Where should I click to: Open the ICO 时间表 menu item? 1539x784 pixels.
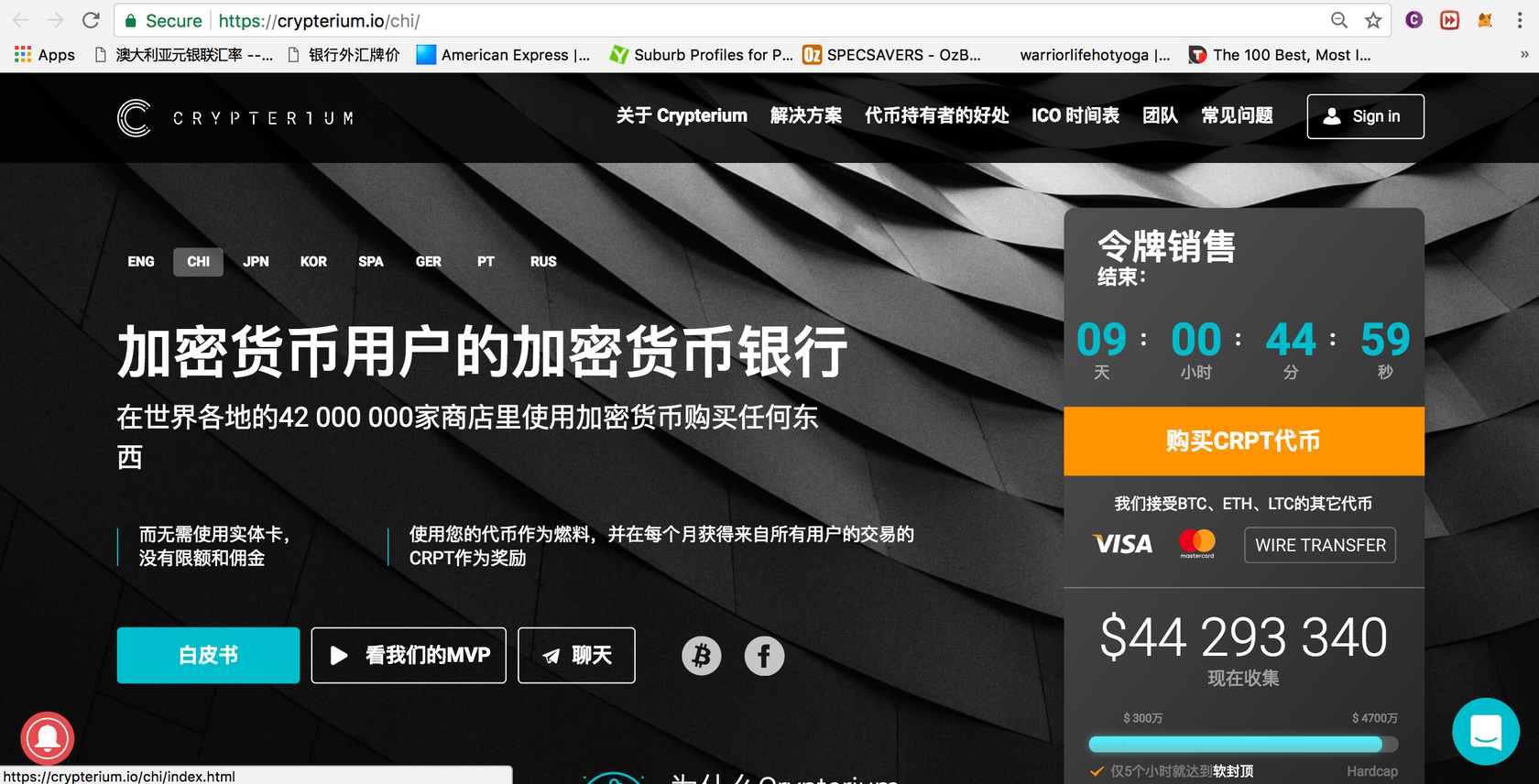[x=1075, y=115]
